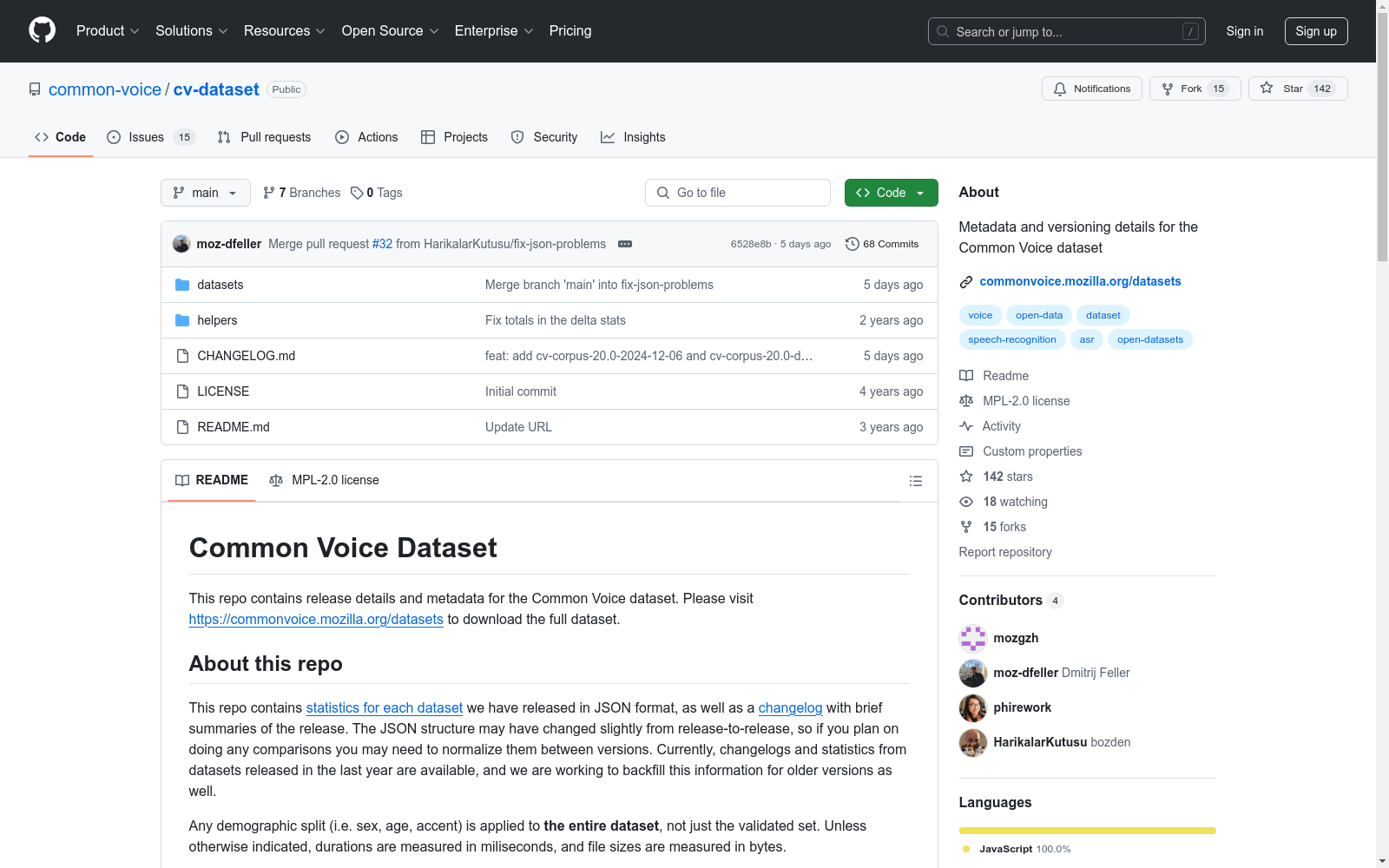The image size is (1389, 868).
Task: Click the Sign up button
Action: tap(1316, 31)
